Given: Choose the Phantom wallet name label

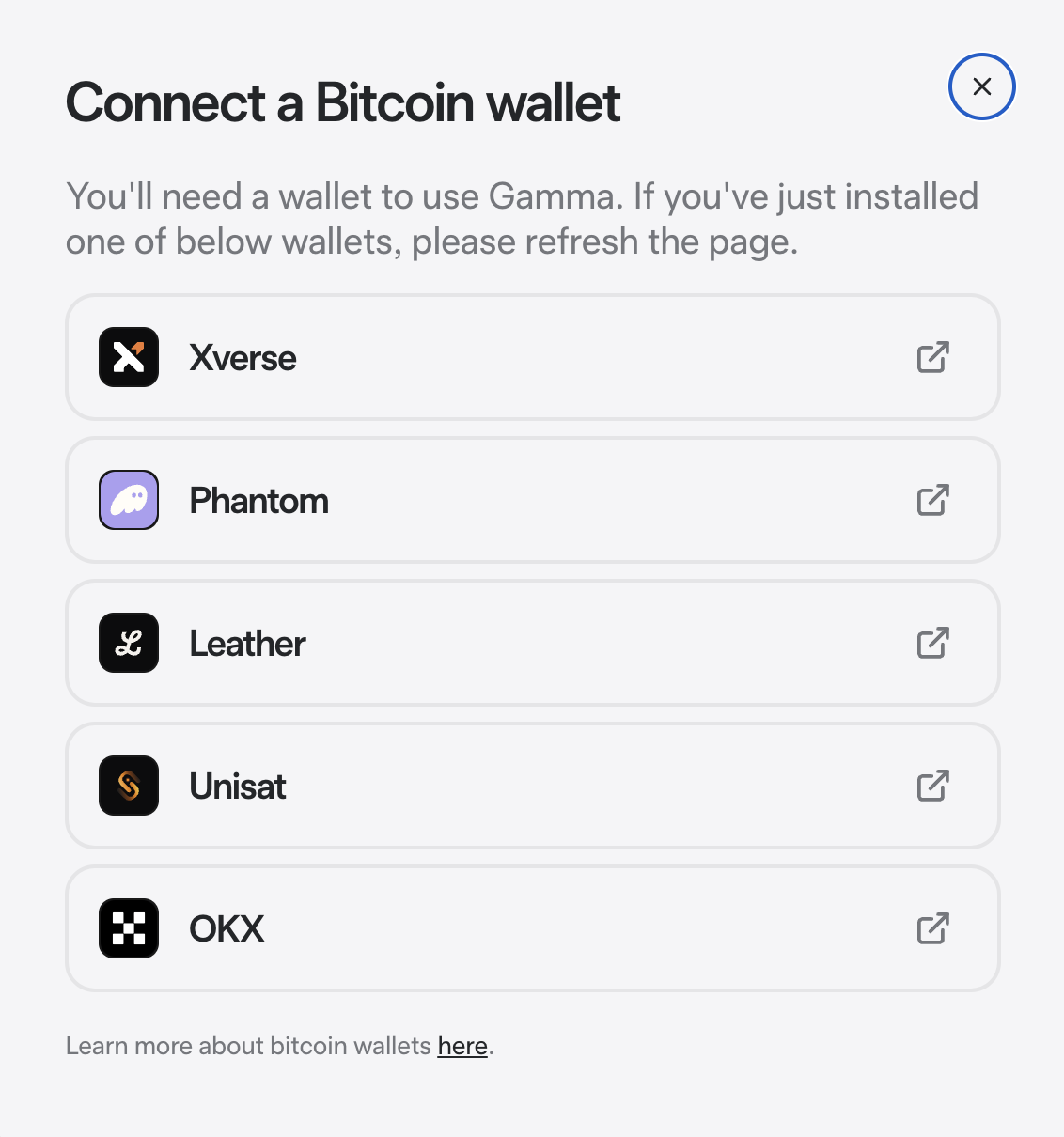Looking at the screenshot, I should [259, 501].
